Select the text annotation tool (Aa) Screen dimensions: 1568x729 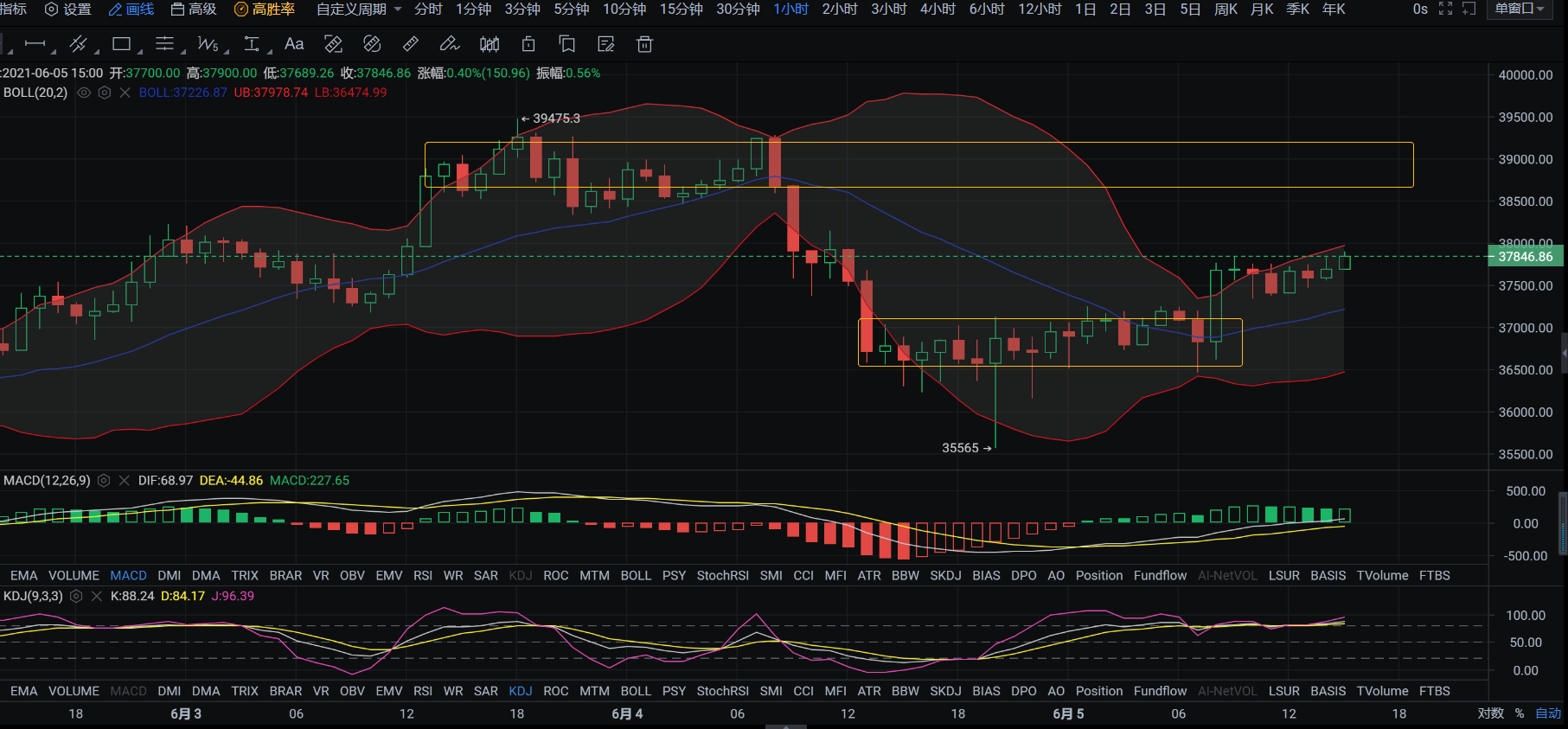pyautogui.click(x=294, y=44)
